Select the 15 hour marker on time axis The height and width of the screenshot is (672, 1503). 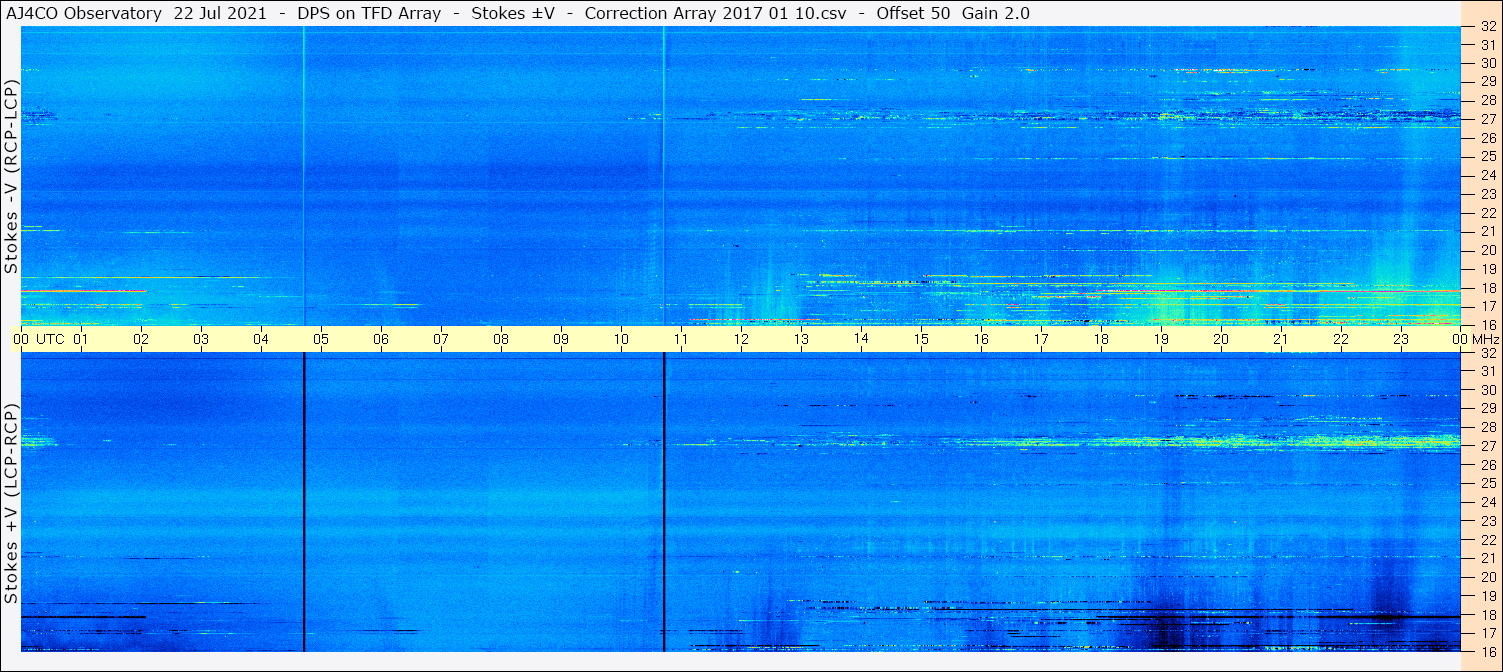click(x=921, y=340)
